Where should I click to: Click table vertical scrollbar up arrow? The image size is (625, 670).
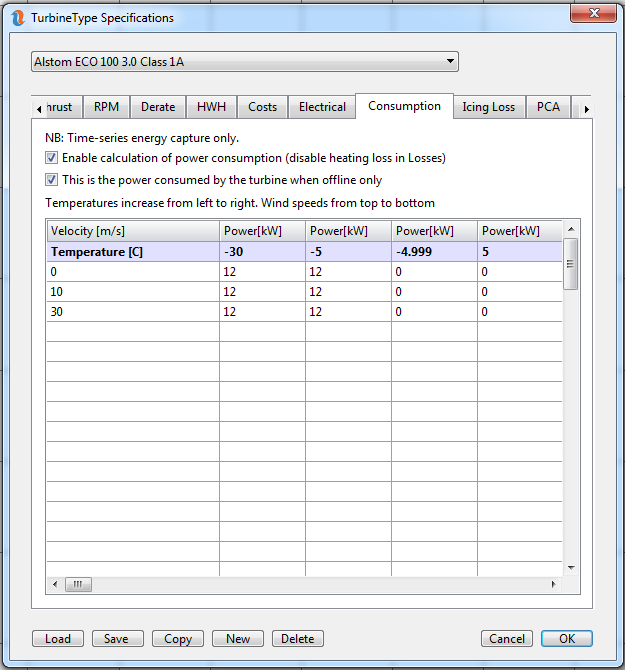(571, 229)
